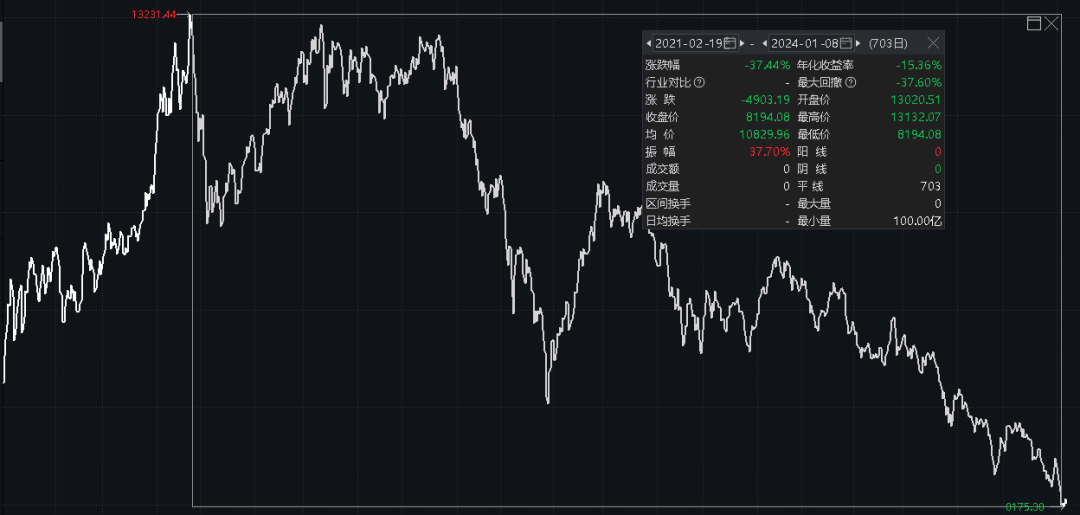1080x515 pixels.
Task: Open the calendar picker for the start date
Action: [730, 43]
